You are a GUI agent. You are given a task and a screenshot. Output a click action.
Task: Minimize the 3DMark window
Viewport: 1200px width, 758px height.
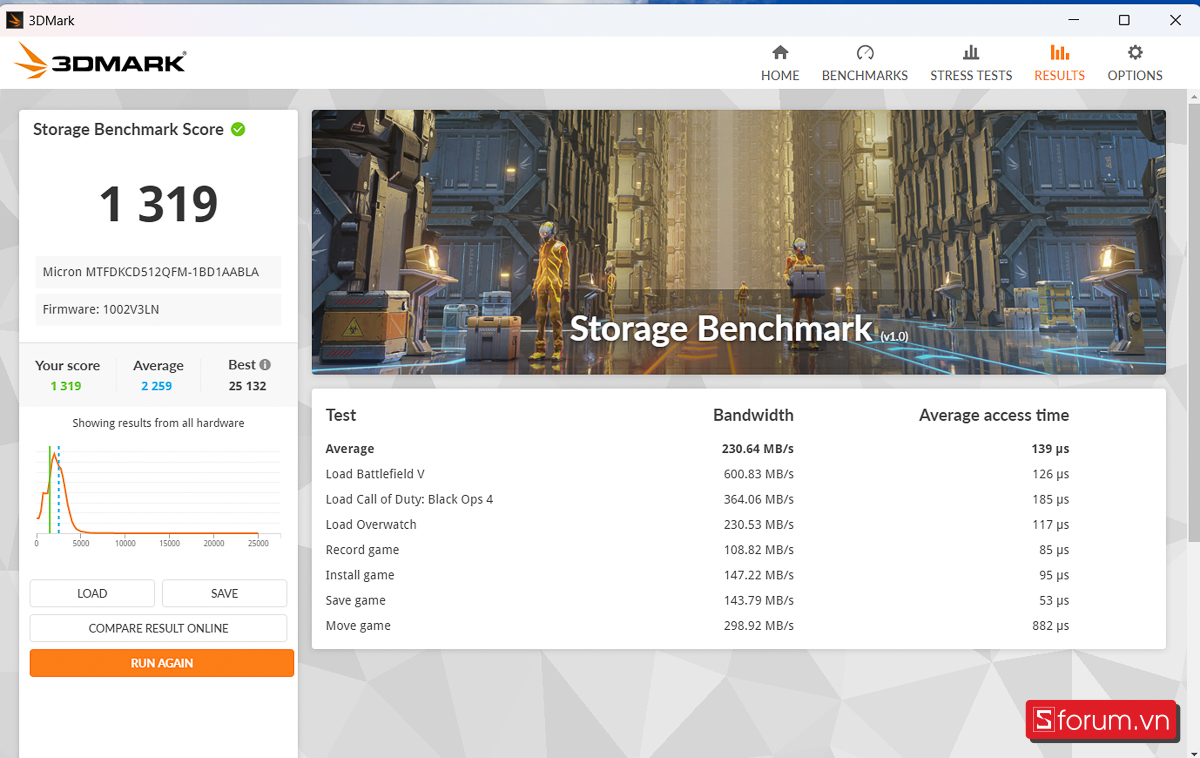(1074, 20)
